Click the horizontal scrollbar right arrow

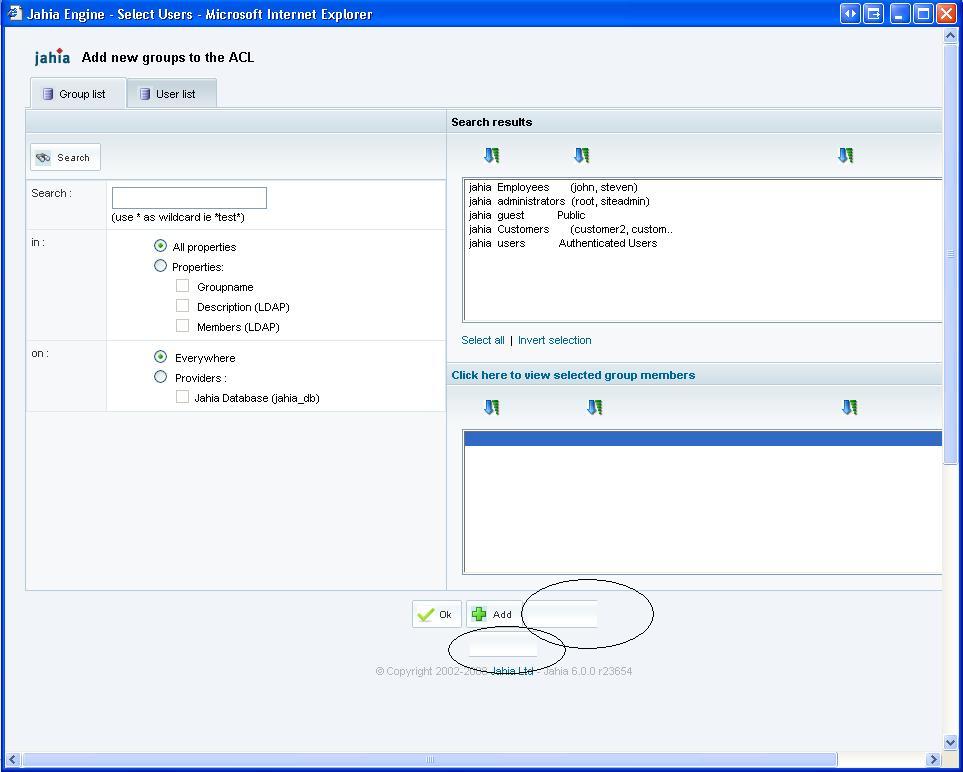point(934,760)
